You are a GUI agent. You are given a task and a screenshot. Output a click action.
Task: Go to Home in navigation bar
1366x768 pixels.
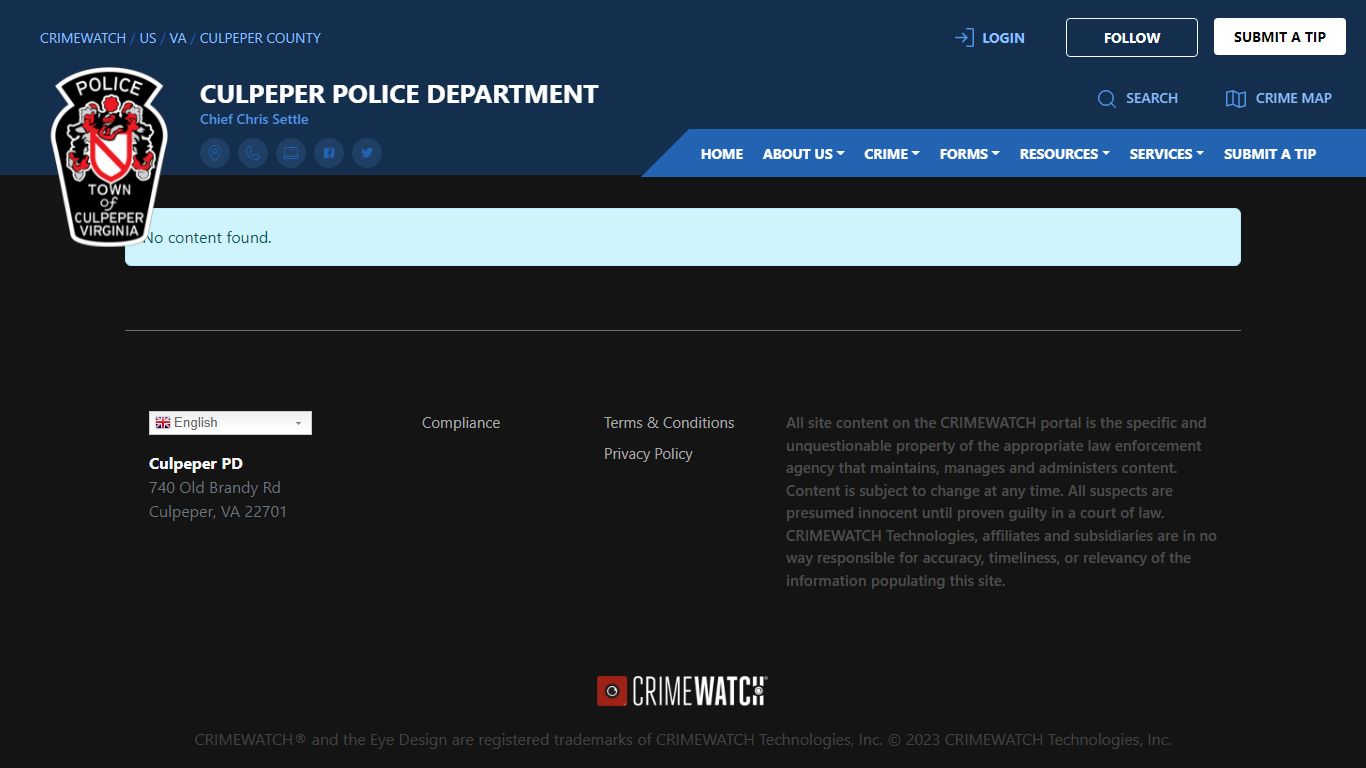(722, 154)
